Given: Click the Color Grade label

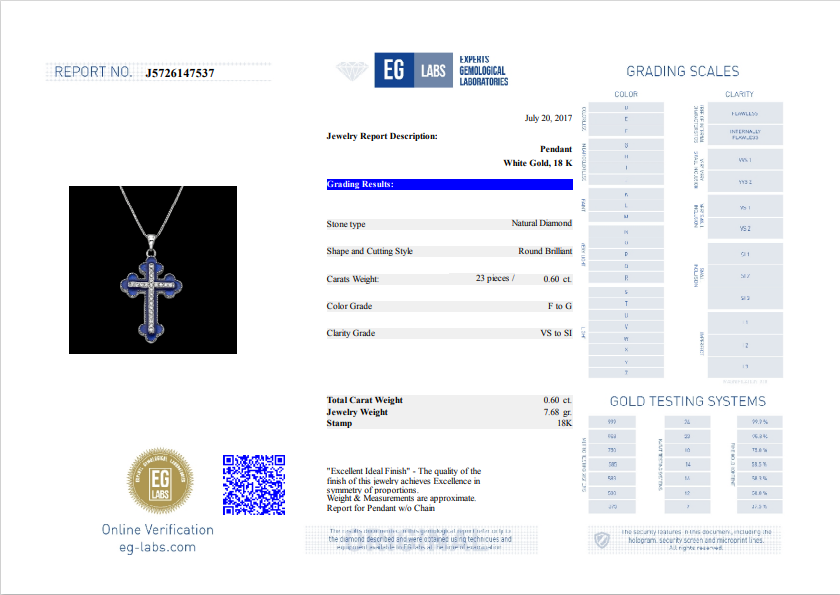Looking at the screenshot, I should tap(349, 306).
